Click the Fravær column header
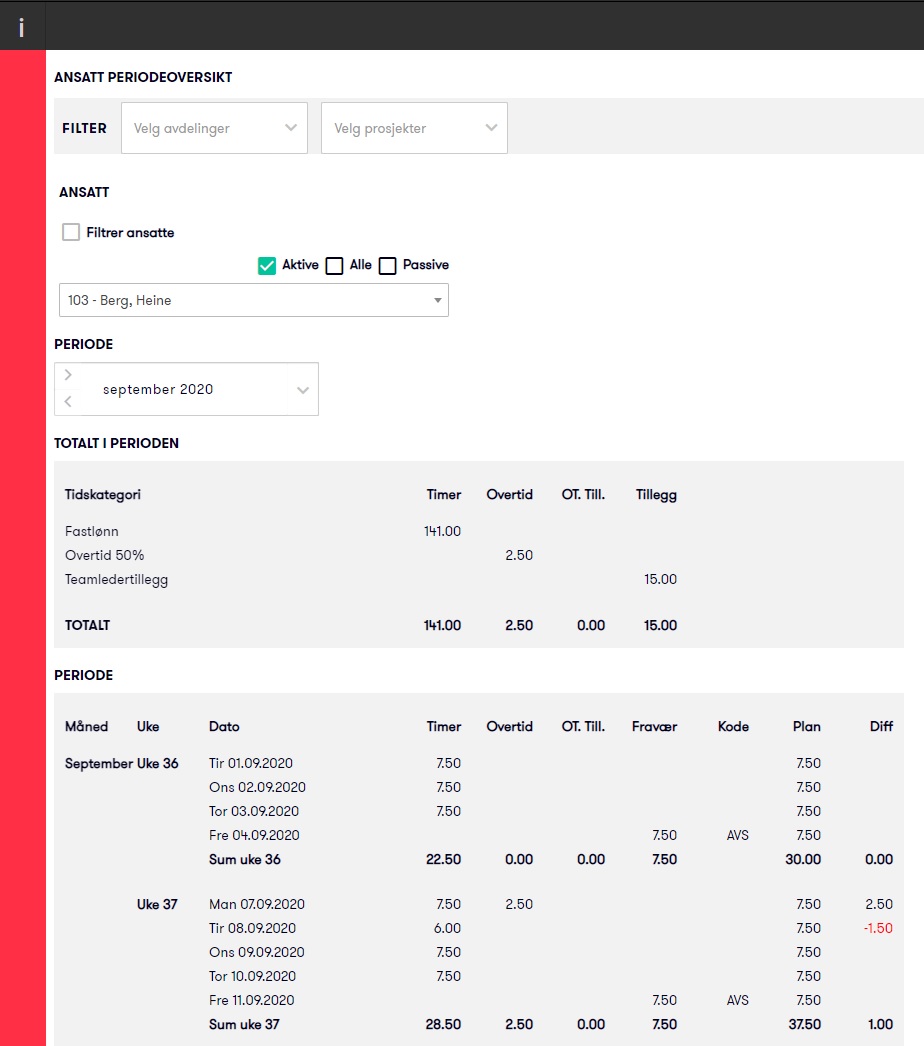This screenshot has height=1046, width=924. click(654, 726)
